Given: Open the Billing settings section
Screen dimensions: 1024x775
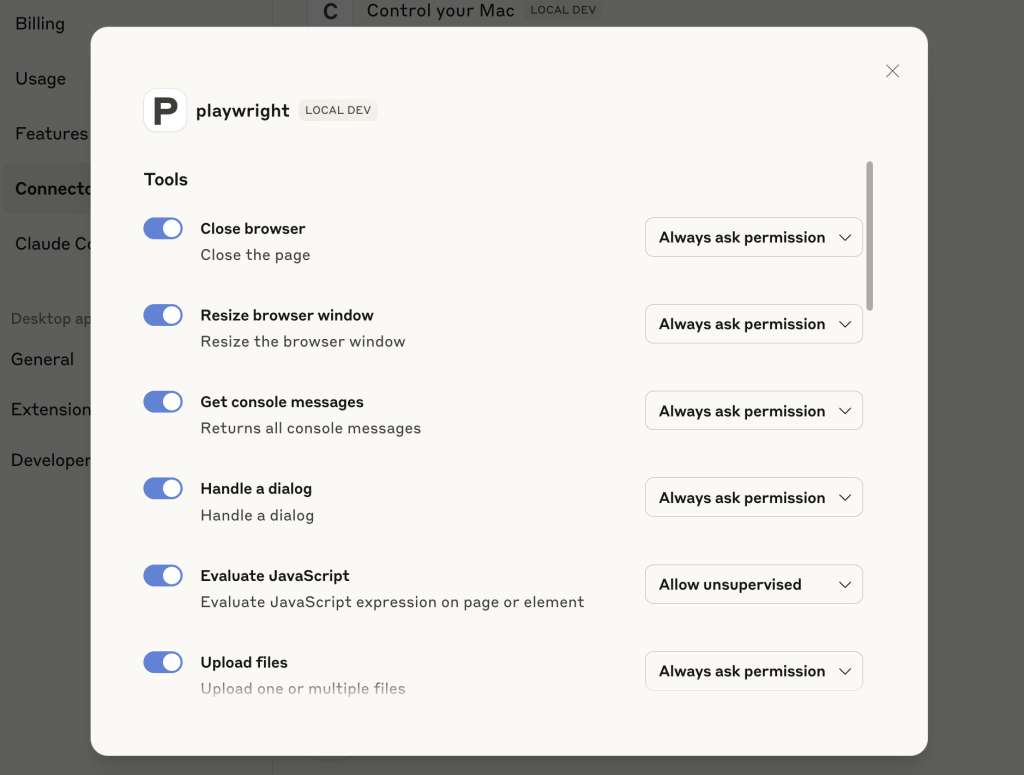Looking at the screenshot, I should 40,24.
